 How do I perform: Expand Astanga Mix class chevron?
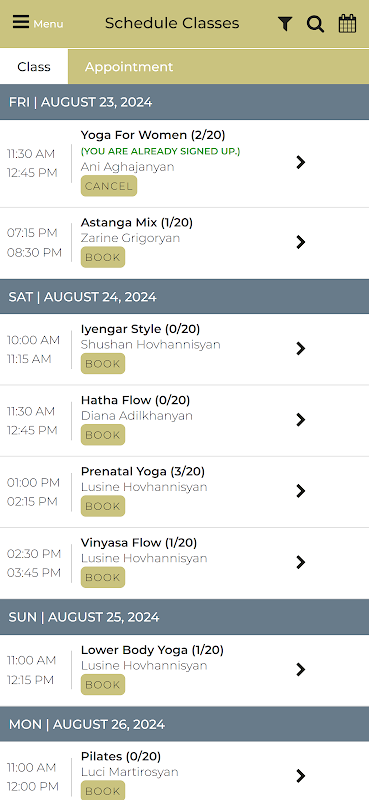coord(301,242)
